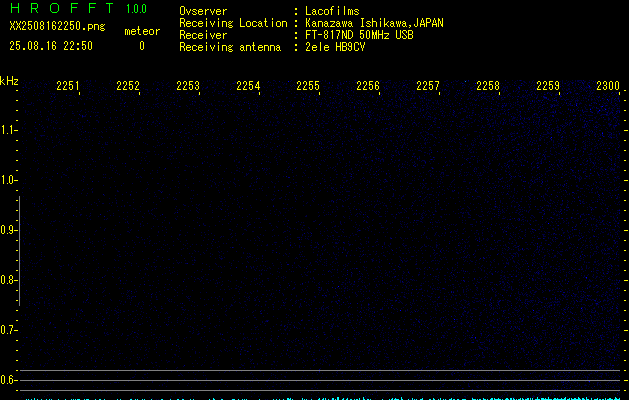Click time marker 2254
This screenshot has height=400, width=629.
(x=248, y=86)
